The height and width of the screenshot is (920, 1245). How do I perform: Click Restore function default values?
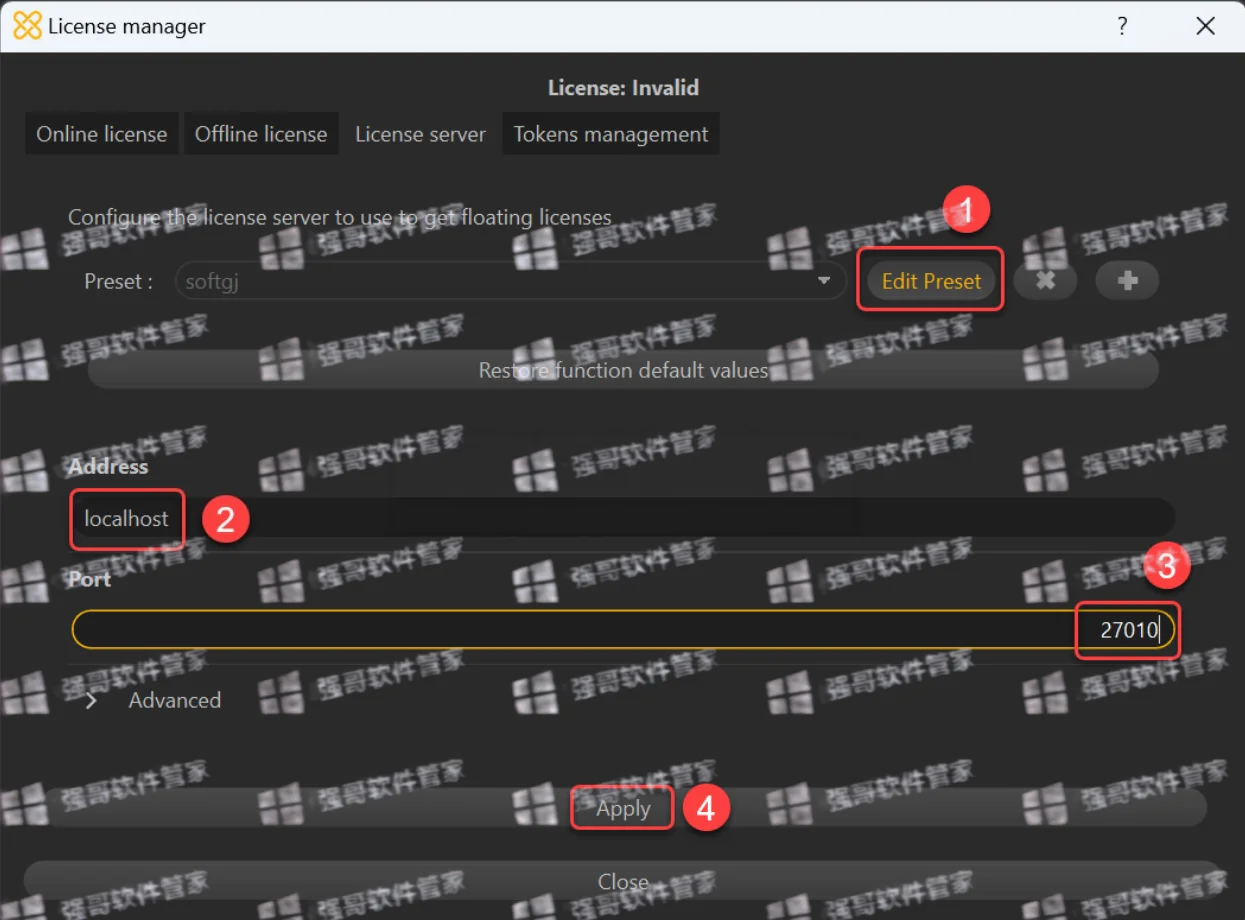pos(623,370)
